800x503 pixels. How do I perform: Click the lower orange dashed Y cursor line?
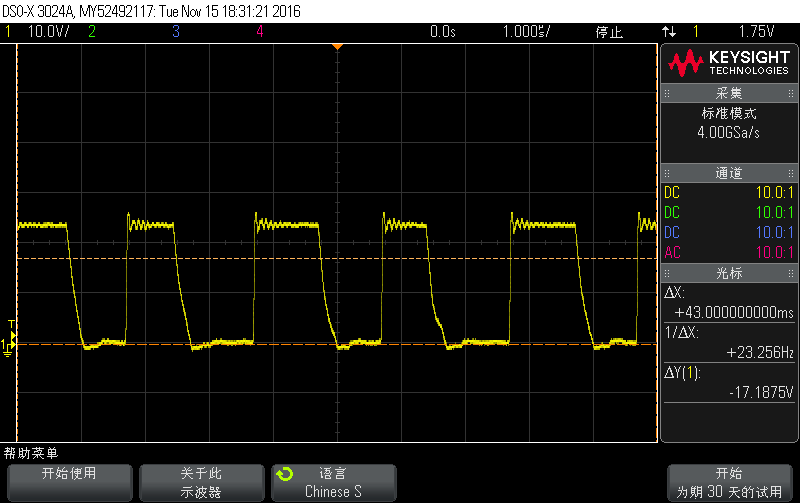pos(337,345)
